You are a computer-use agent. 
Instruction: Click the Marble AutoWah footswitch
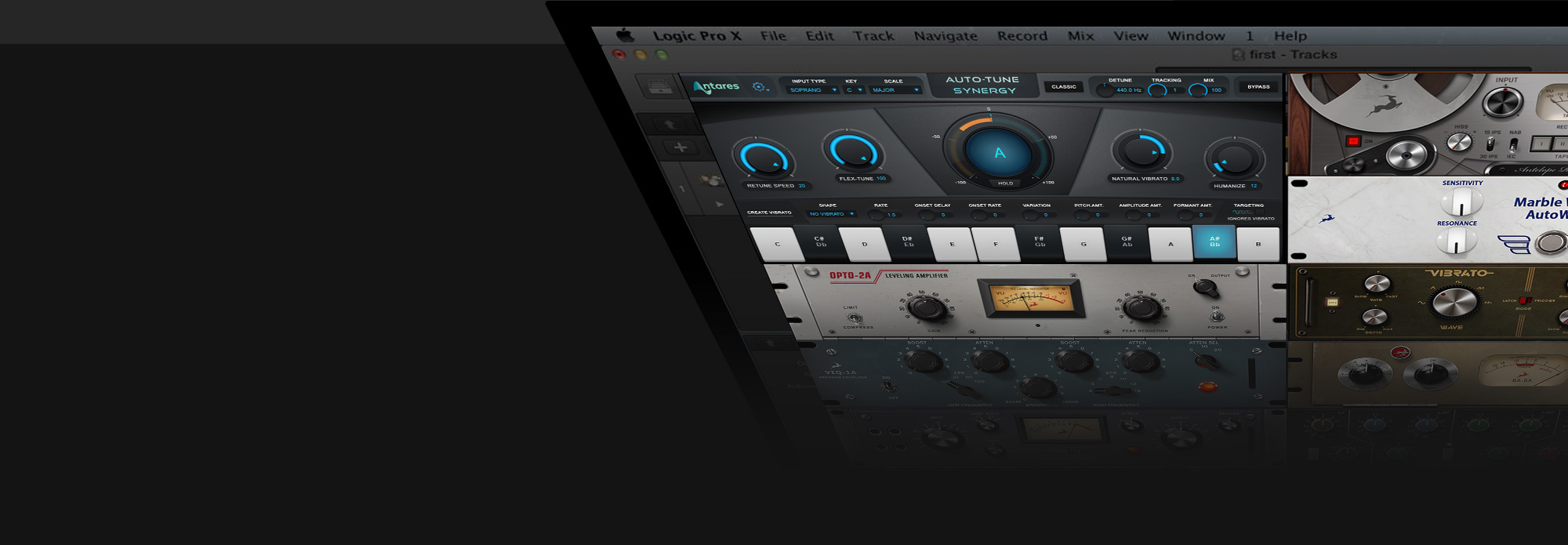tap(1551, 243)
